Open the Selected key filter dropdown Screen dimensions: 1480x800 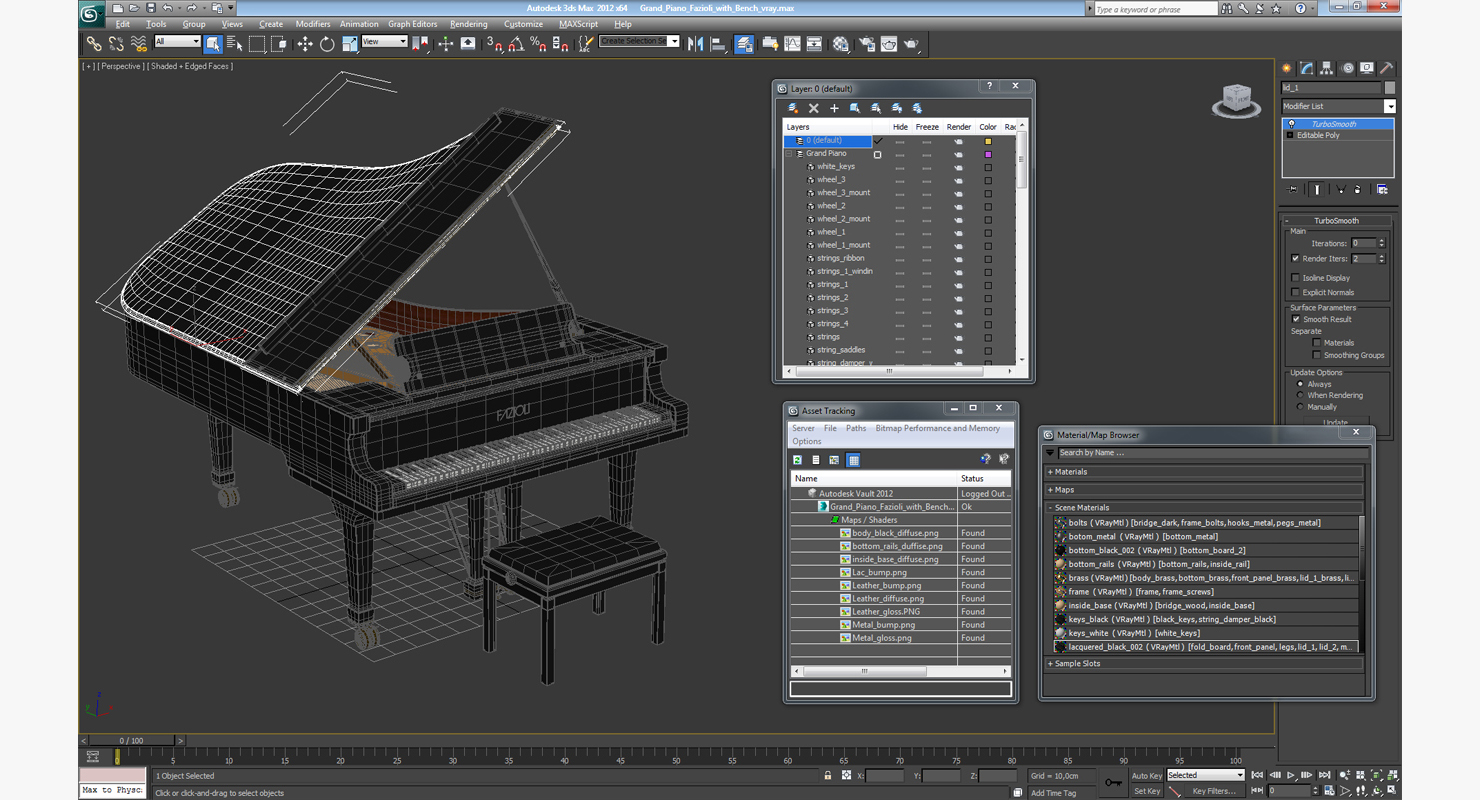point(1205,775)
